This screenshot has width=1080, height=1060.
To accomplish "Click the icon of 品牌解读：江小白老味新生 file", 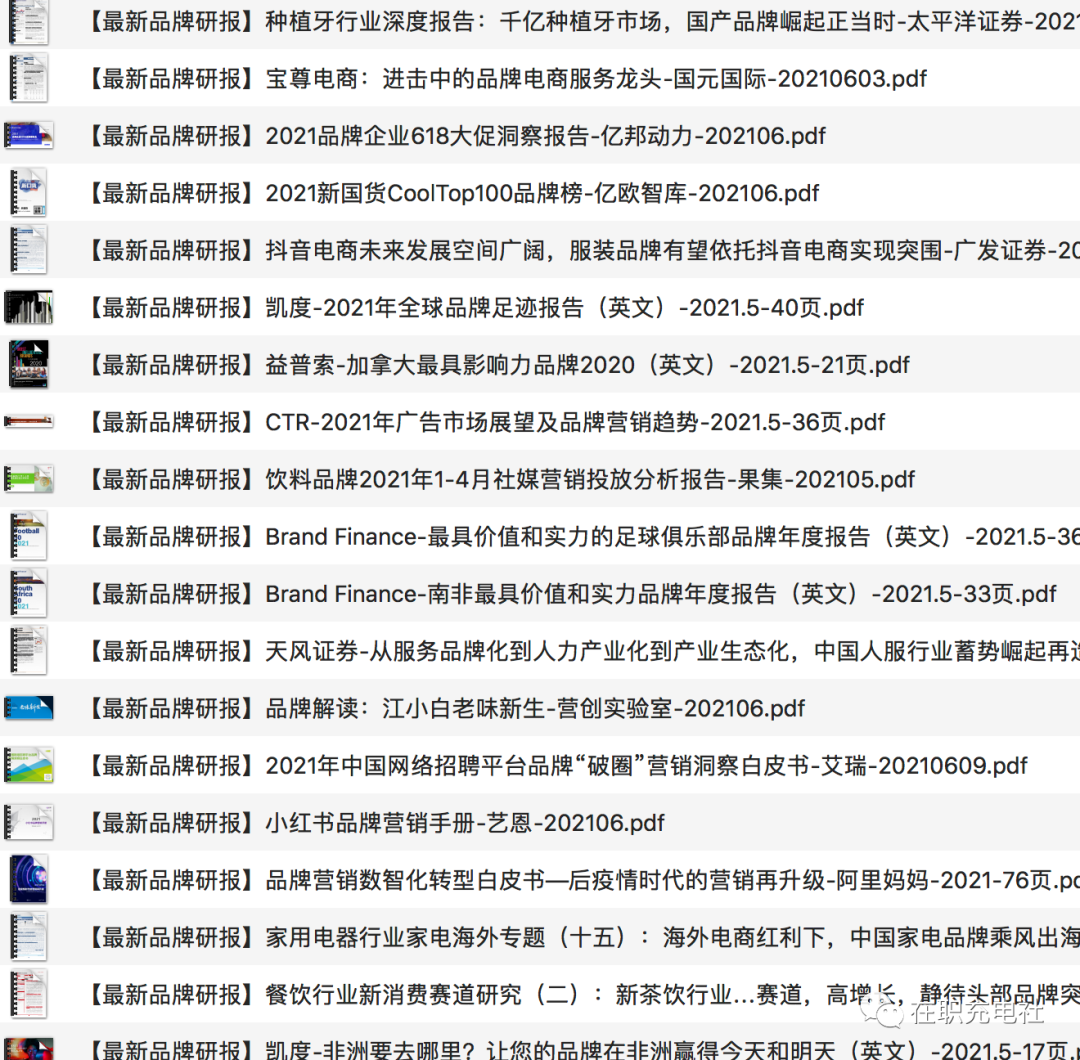I will 28,707.
